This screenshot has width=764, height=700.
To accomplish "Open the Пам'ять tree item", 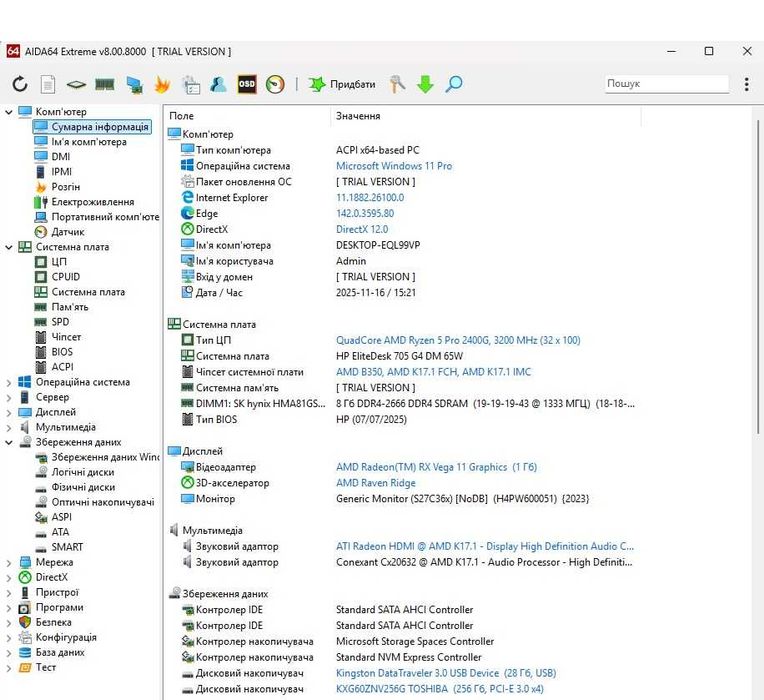I will (62, 307).
